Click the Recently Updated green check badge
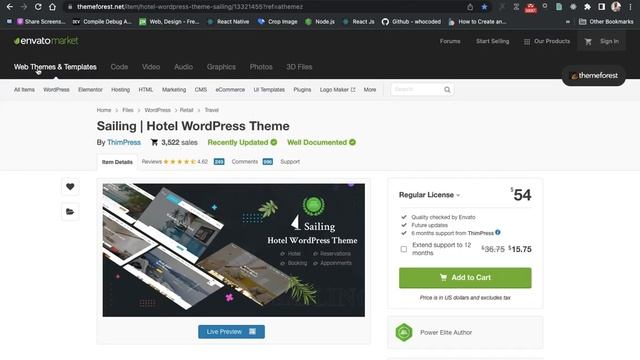The height and width of the screenshot is (360, 640). pos(274,142)
